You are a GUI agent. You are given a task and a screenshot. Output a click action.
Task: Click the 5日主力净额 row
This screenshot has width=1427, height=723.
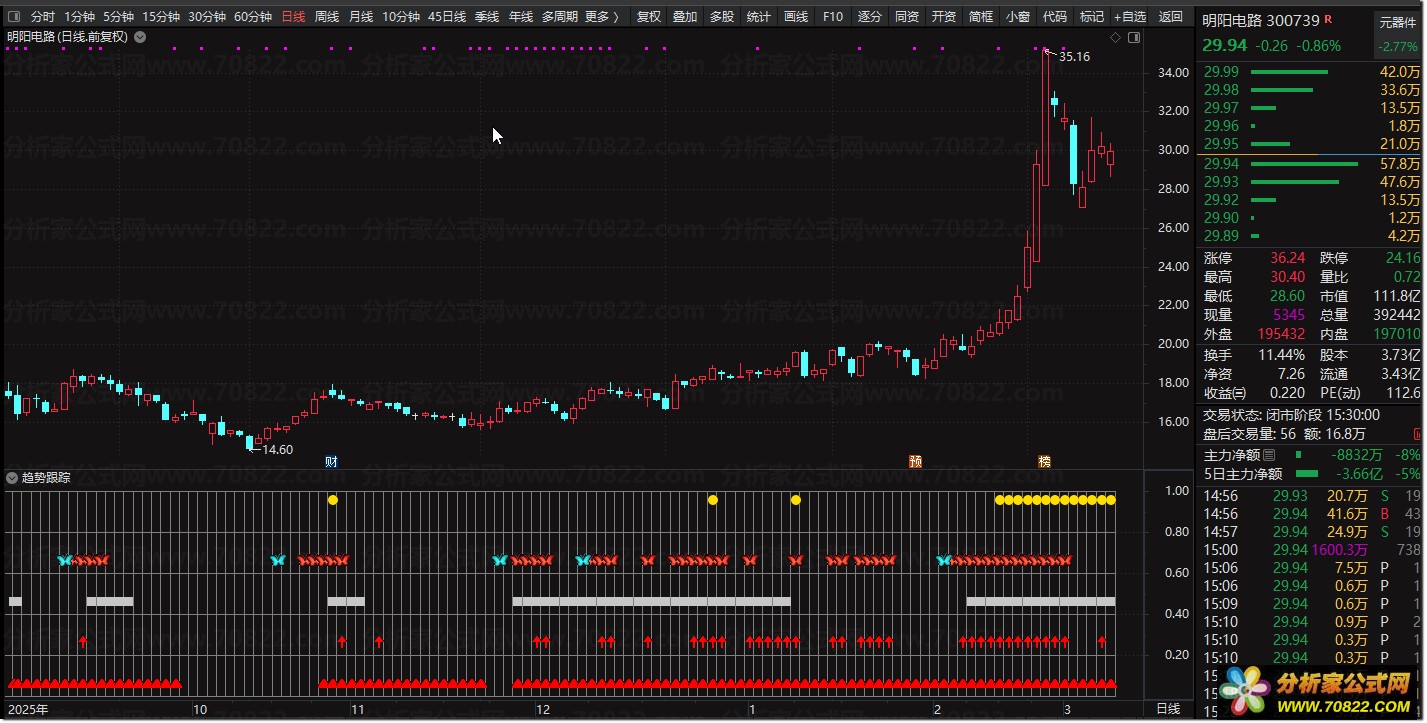[1311, 474]
